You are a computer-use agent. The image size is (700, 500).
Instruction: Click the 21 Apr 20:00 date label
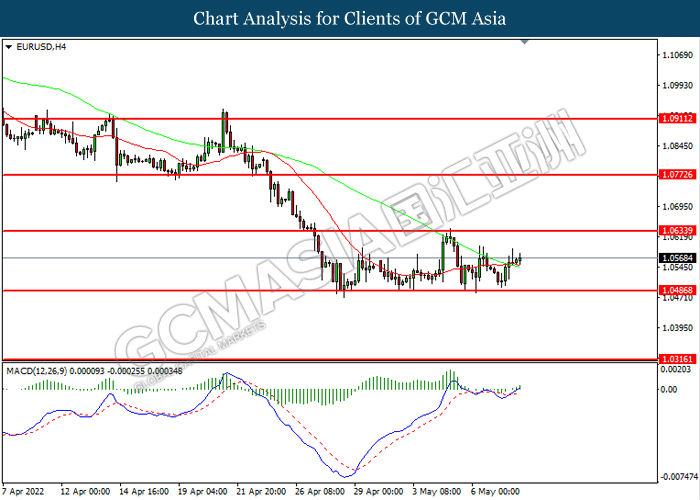(x=261, y=492)
